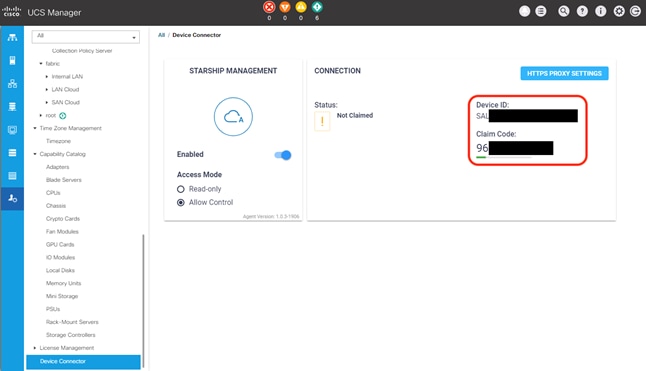Select the Read-only access mode
The height and width of the screenshot is (371, 646).
tap(180, 189)
